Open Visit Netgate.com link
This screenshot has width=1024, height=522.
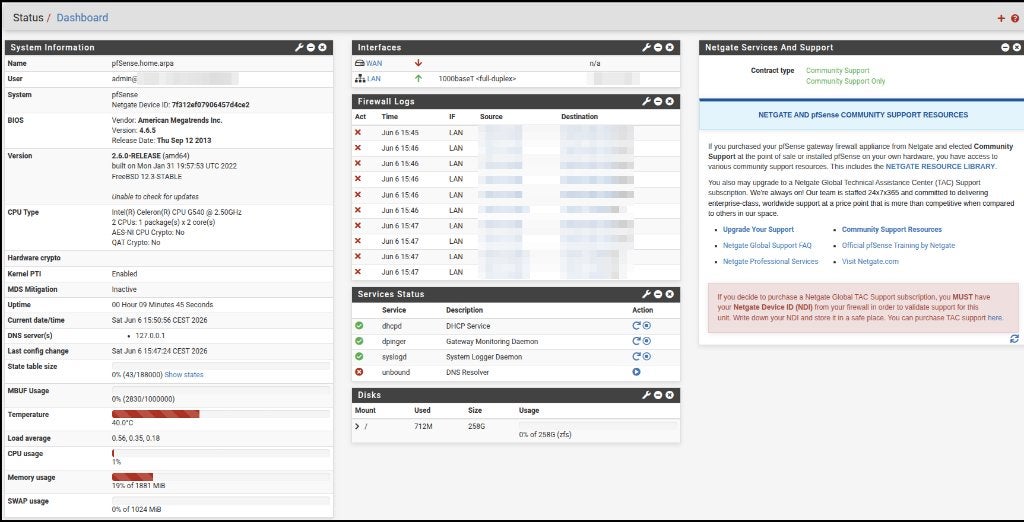tap(870, 261)
